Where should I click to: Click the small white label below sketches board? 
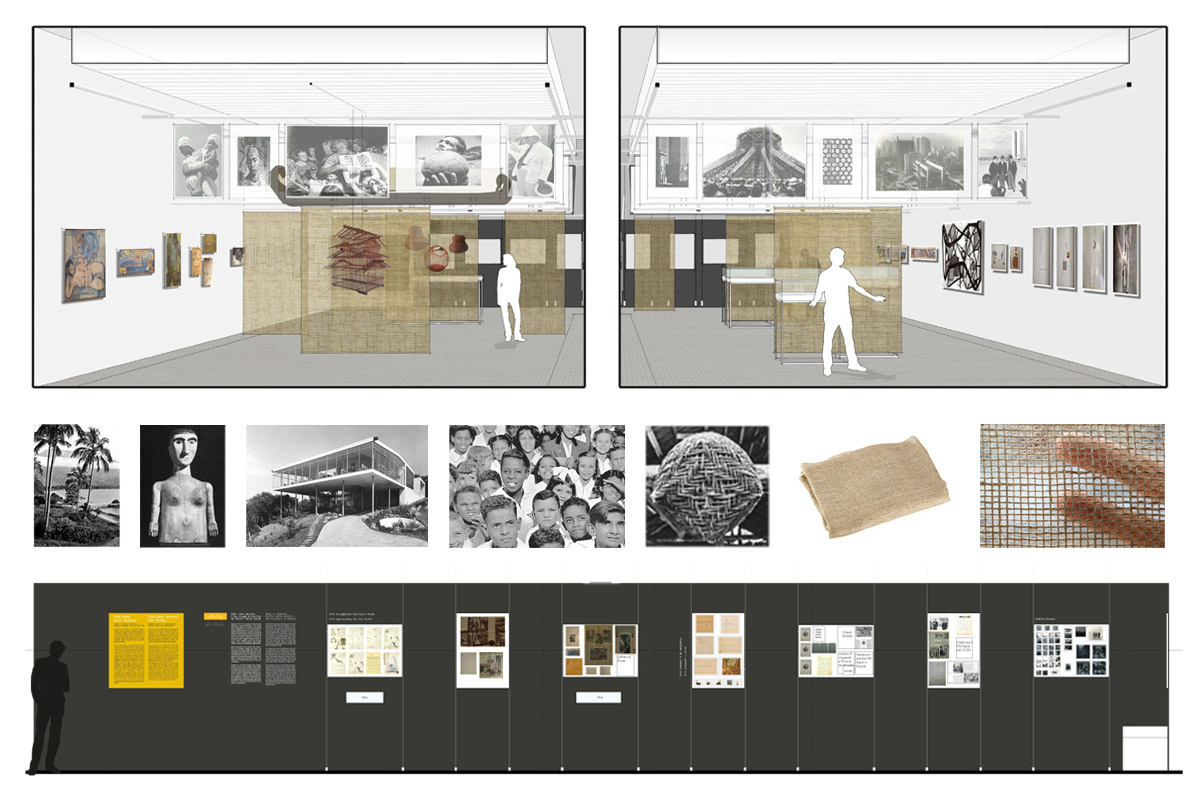click(x=365, y=697)
